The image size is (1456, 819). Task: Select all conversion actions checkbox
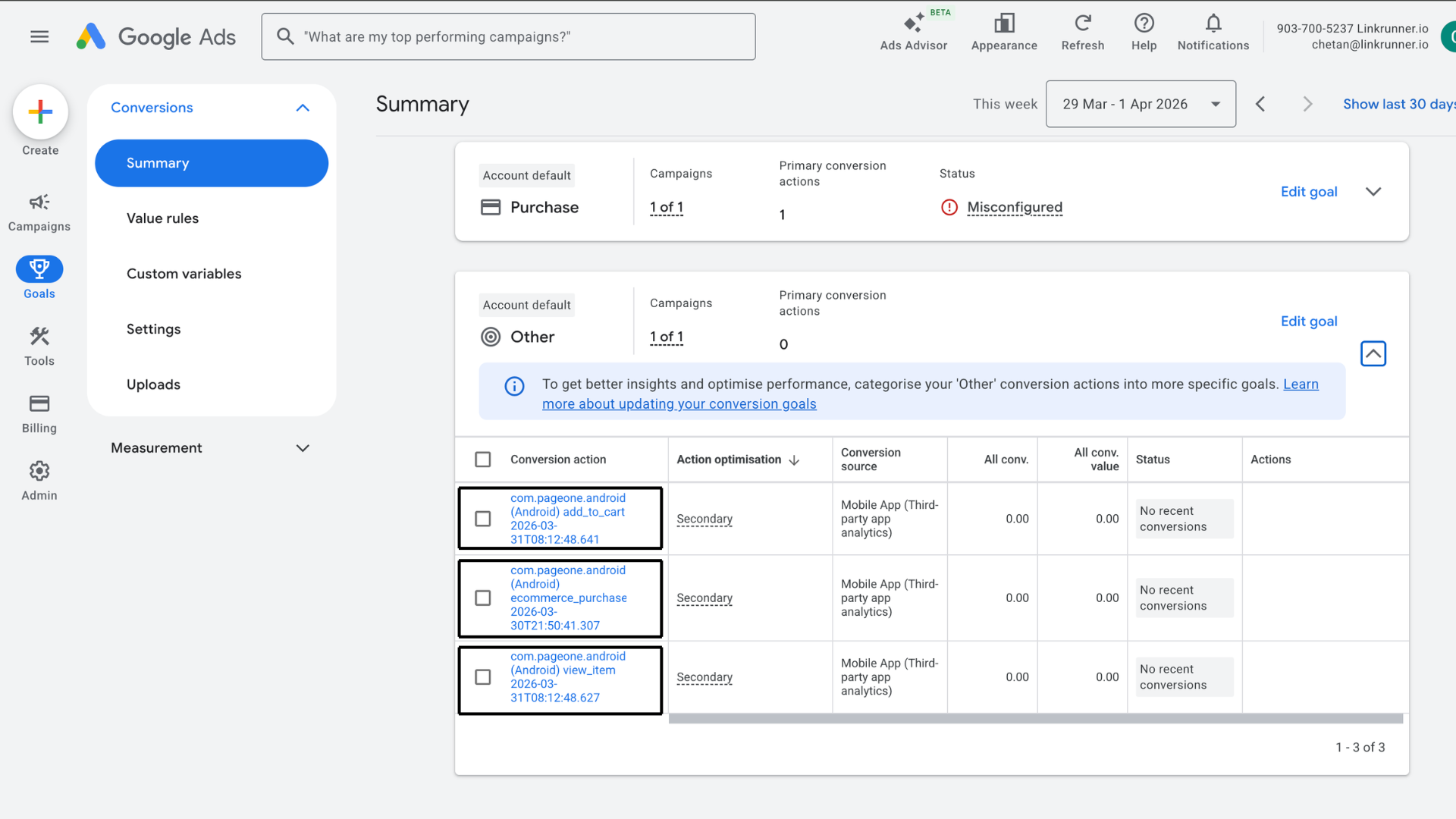click(482, 460)
